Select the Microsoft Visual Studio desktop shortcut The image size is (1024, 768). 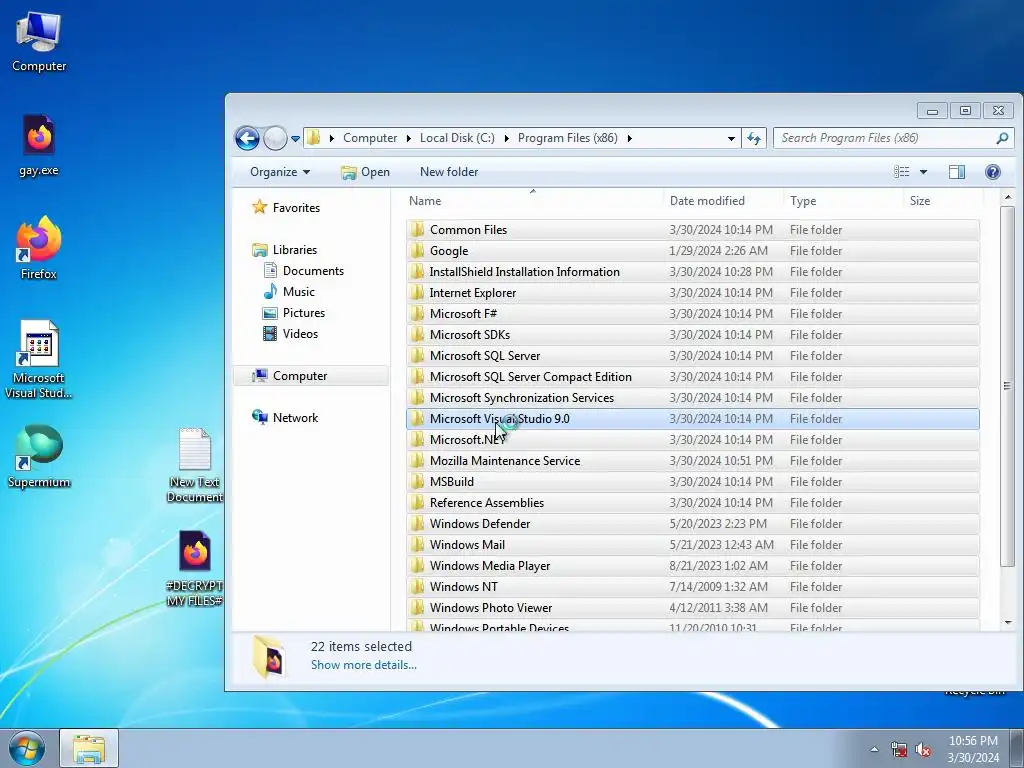tap(39, 359)
